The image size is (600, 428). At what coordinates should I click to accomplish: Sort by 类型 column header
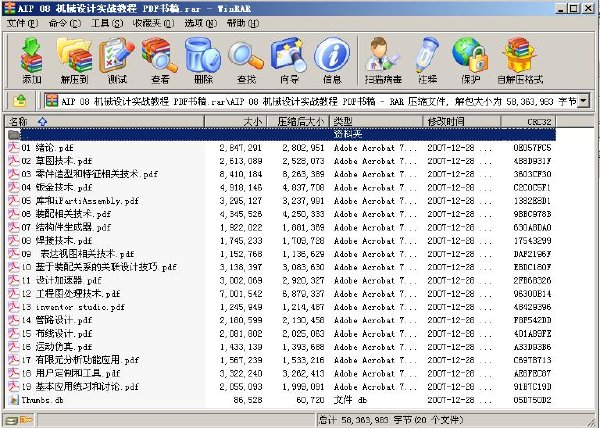tap(376, 122)
